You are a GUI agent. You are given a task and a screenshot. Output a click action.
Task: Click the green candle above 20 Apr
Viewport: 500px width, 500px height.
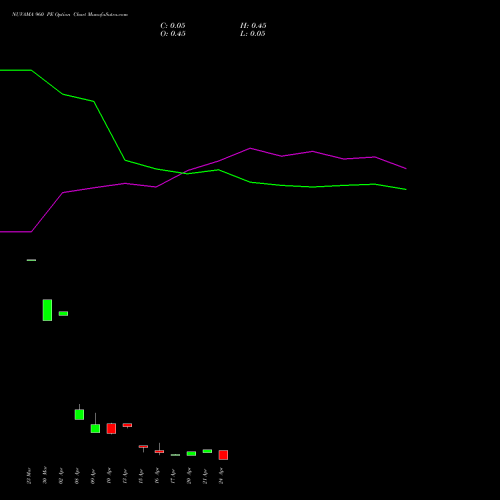(191, 453)
